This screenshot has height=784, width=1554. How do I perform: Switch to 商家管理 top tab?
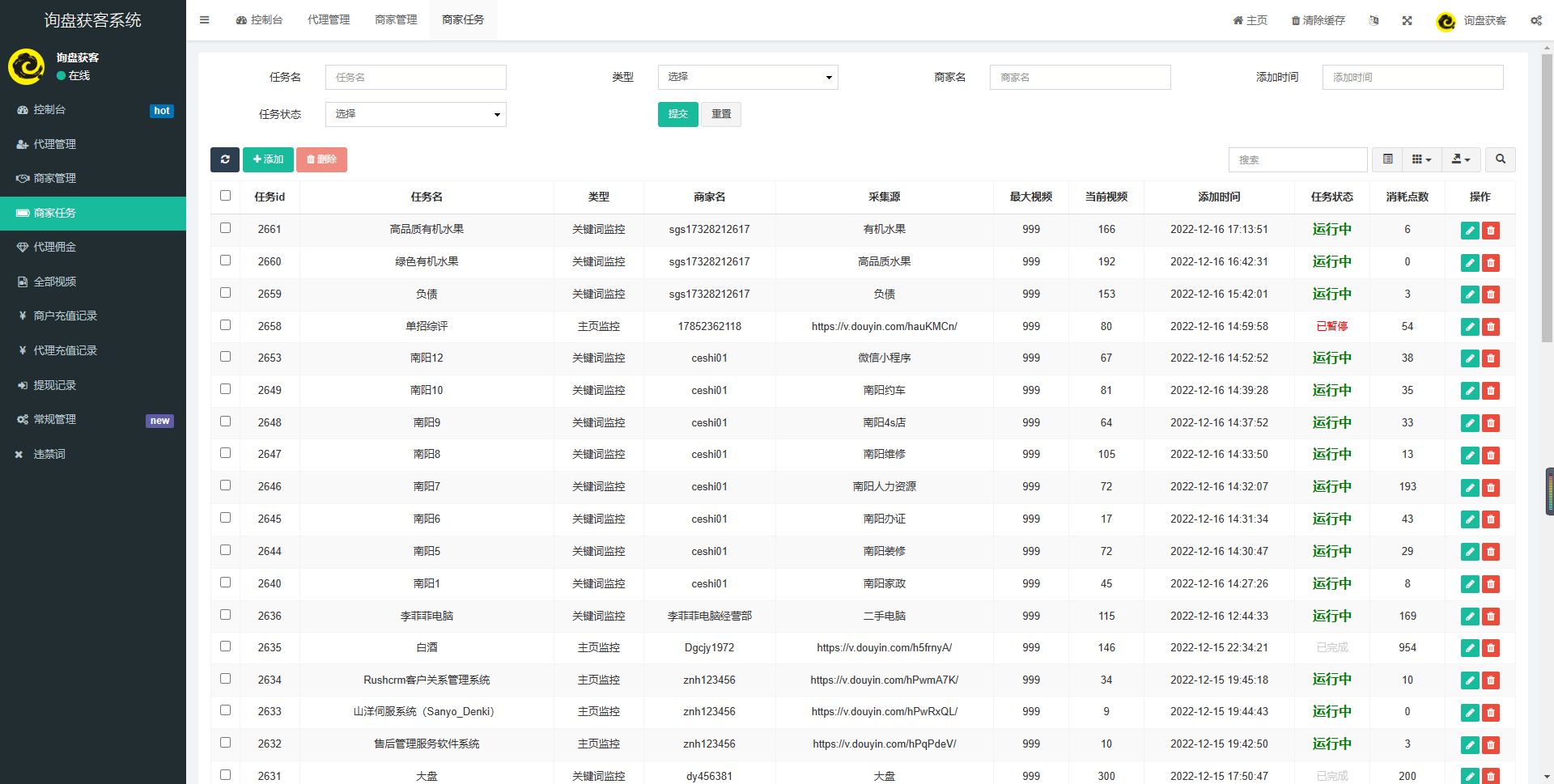click(x=396, y=20)
